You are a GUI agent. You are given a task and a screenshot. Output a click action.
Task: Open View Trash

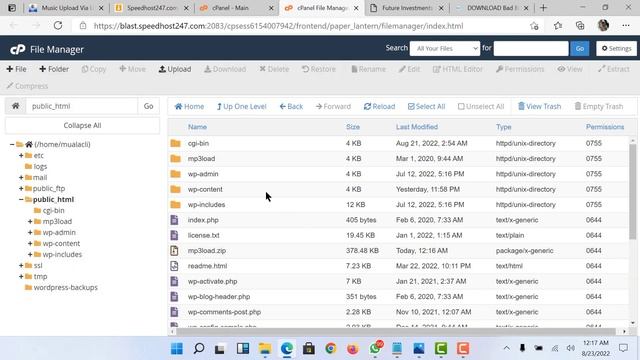pos(539,107)
